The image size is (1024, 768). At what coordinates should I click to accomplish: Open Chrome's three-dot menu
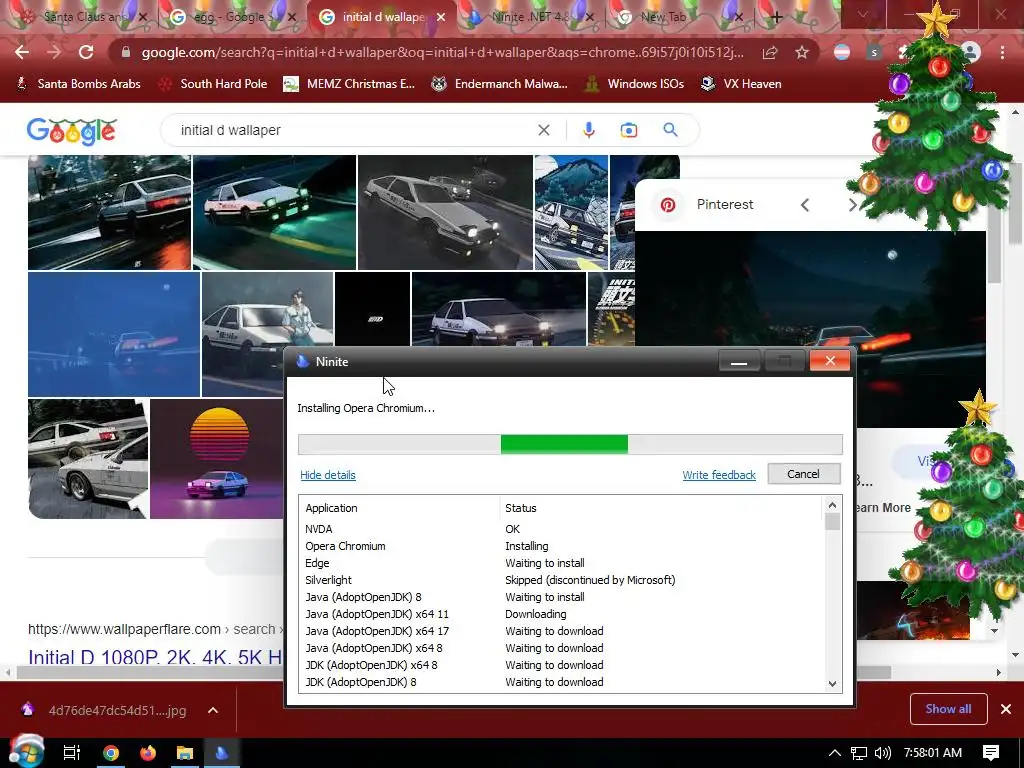click(1002, 52)
